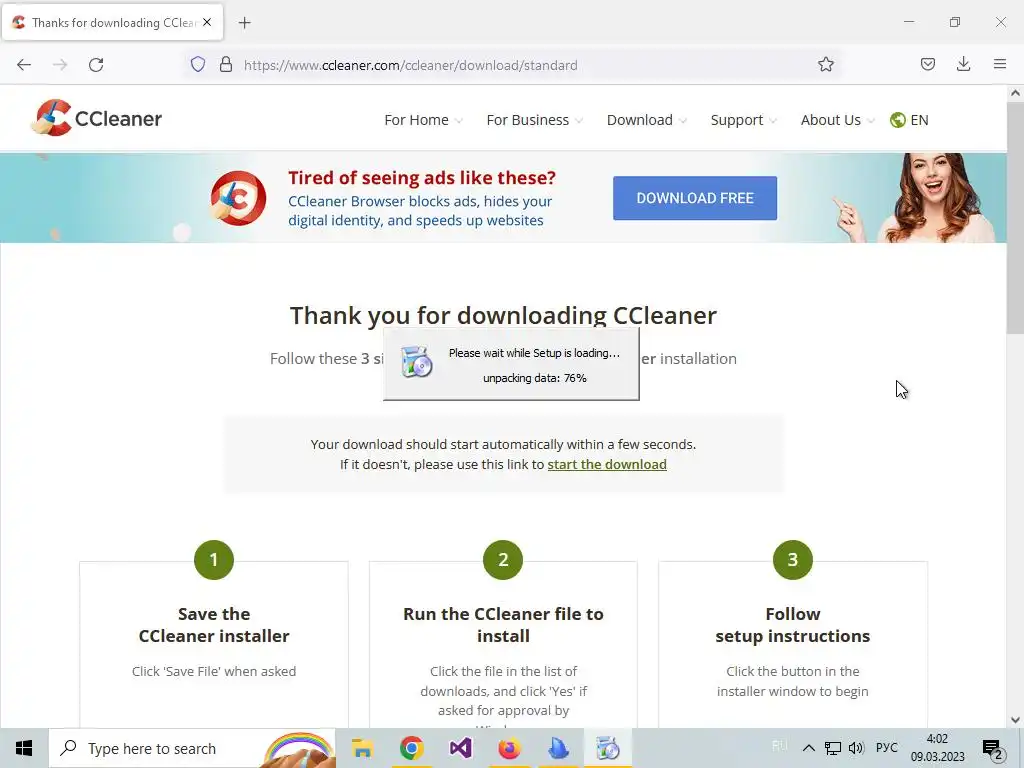
Task: Expand the Download navigation menu
Action: (x=647, y=120)
